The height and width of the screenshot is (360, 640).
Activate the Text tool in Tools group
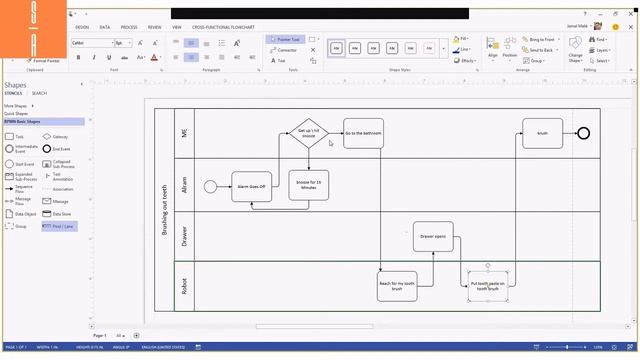tap(278, 60)
